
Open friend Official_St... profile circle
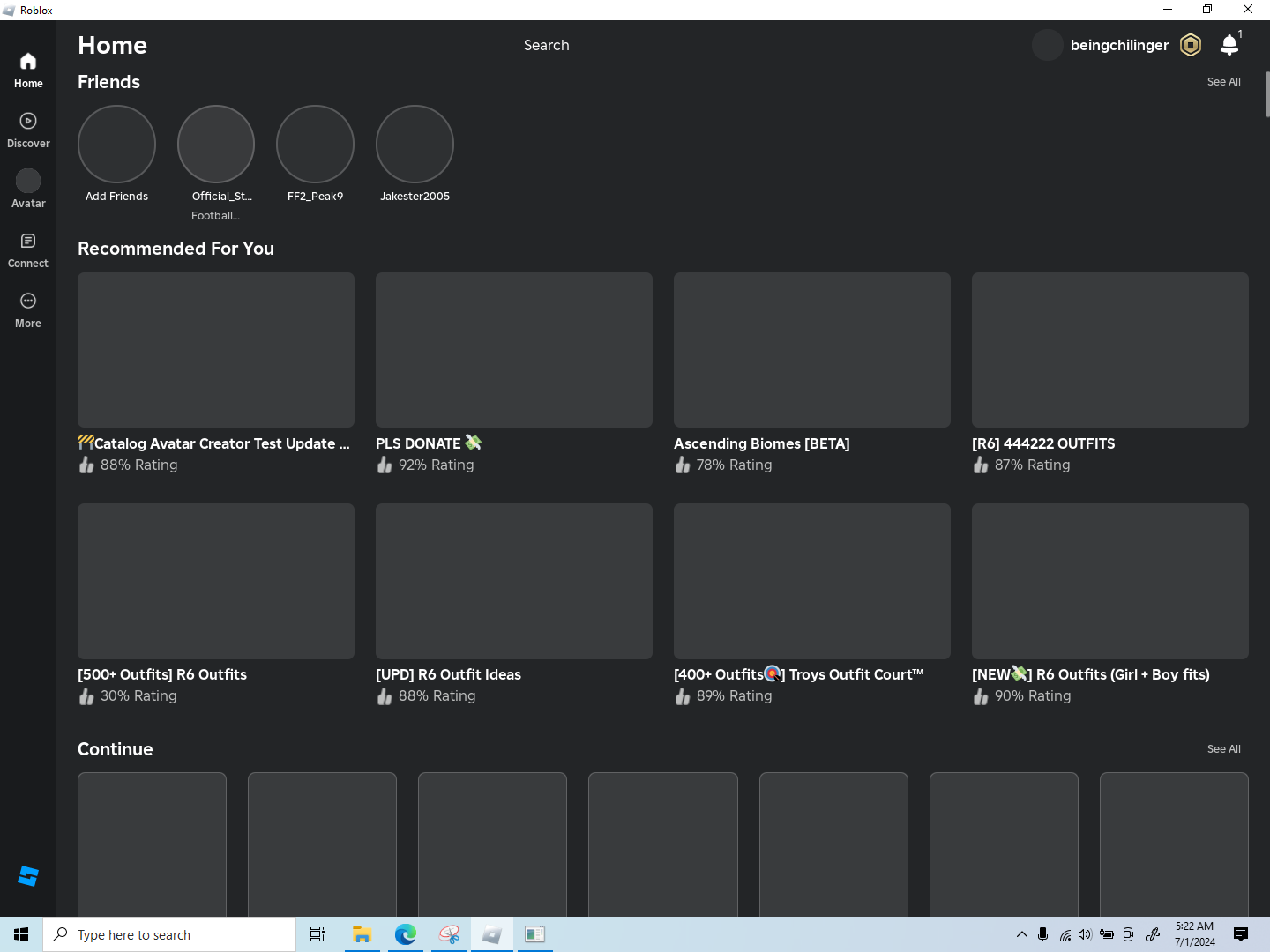tap(216, 144)
